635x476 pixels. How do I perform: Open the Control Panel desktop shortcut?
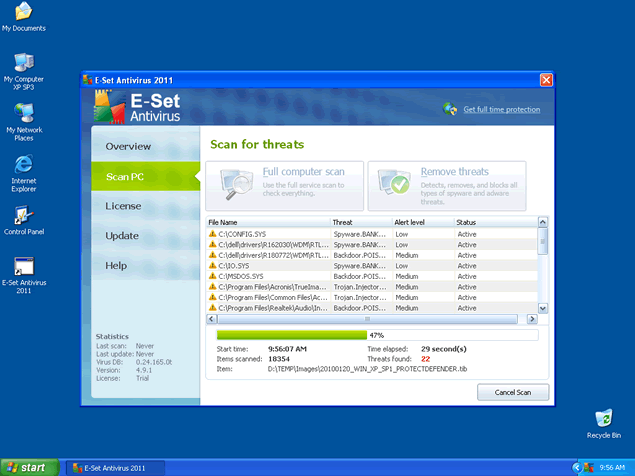[23, 215]
